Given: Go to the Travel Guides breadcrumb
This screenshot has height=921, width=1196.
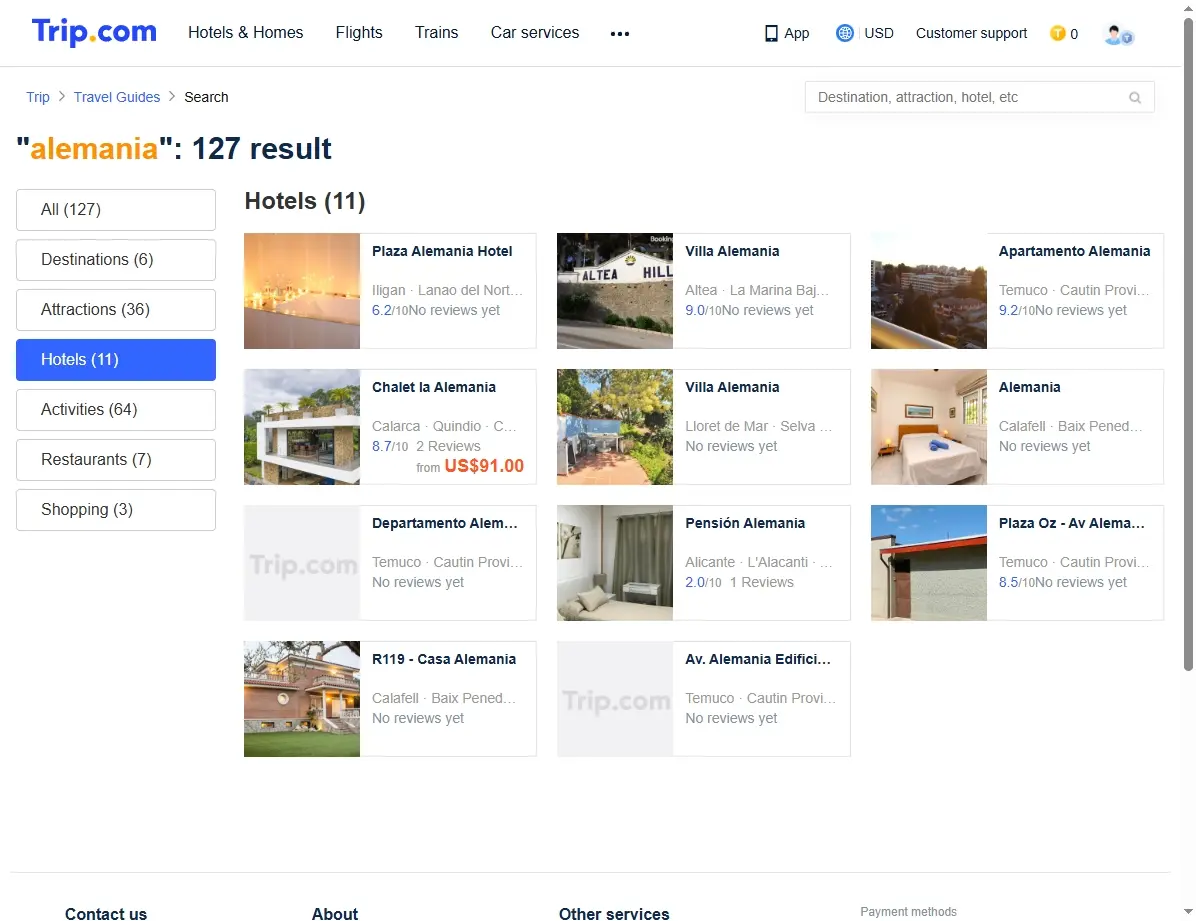Looking at the screenshot, I should tap(117, 97).
